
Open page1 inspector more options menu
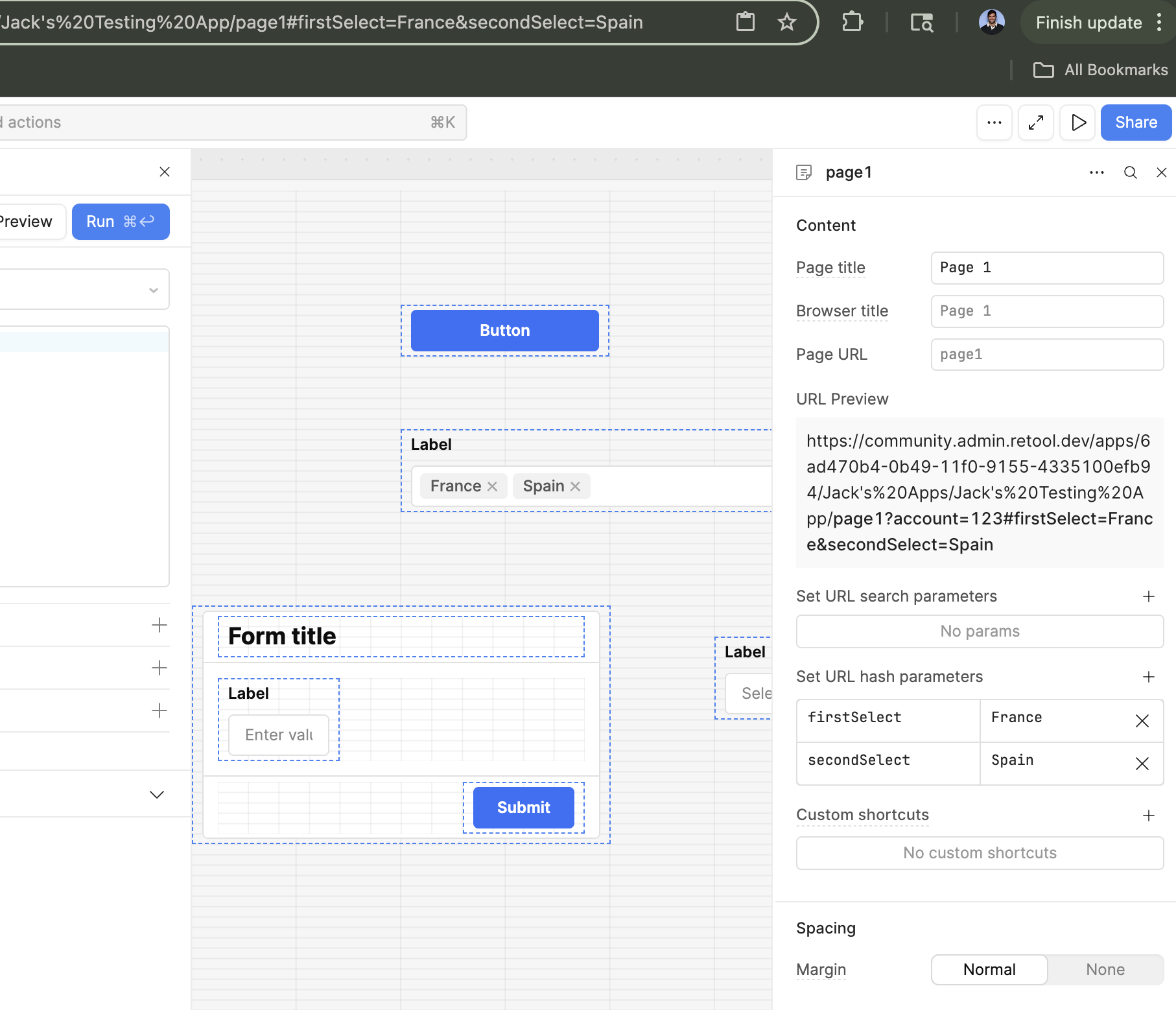(1096, 172)
